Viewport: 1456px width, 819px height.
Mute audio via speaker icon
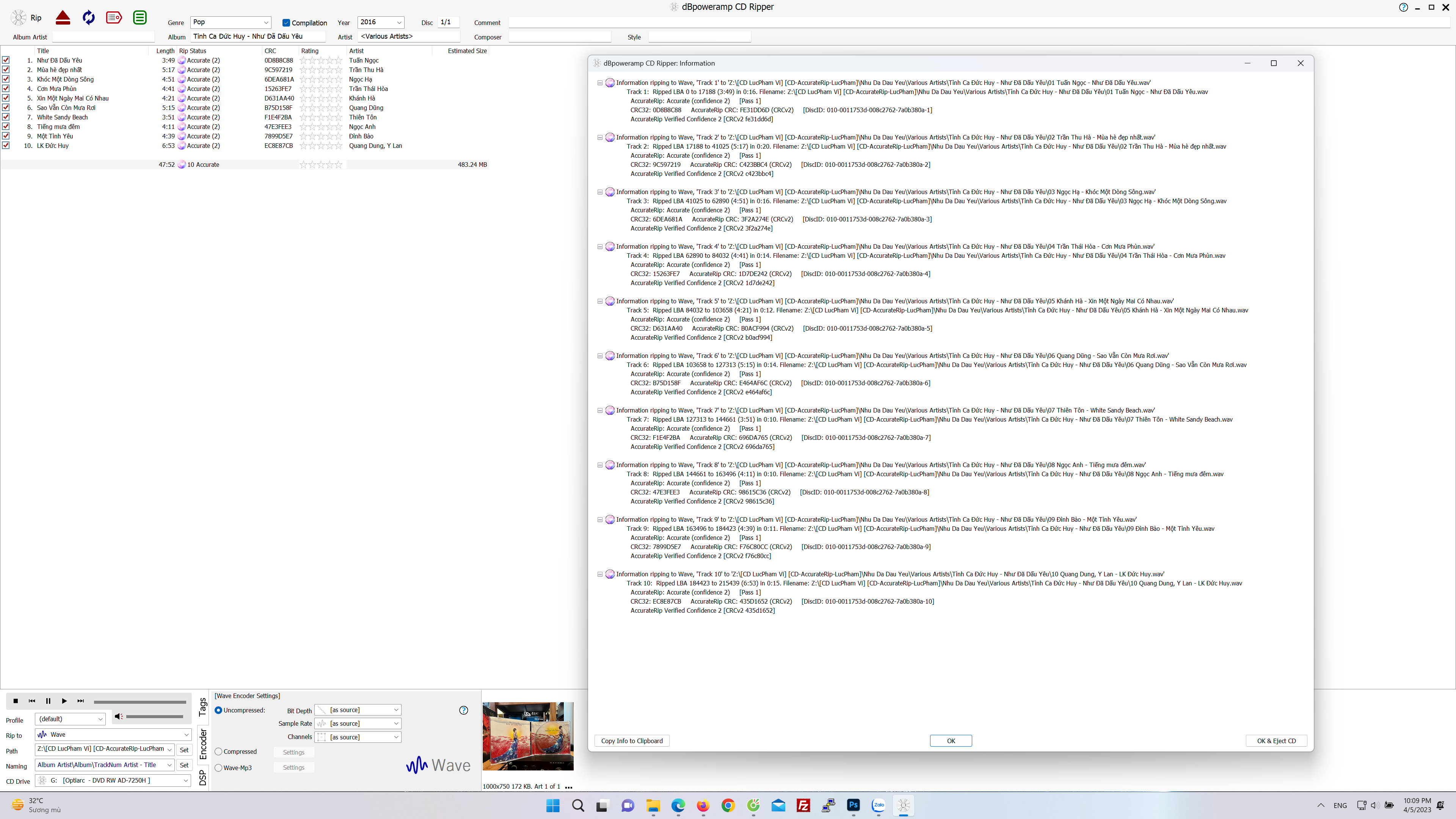[118, 717]
